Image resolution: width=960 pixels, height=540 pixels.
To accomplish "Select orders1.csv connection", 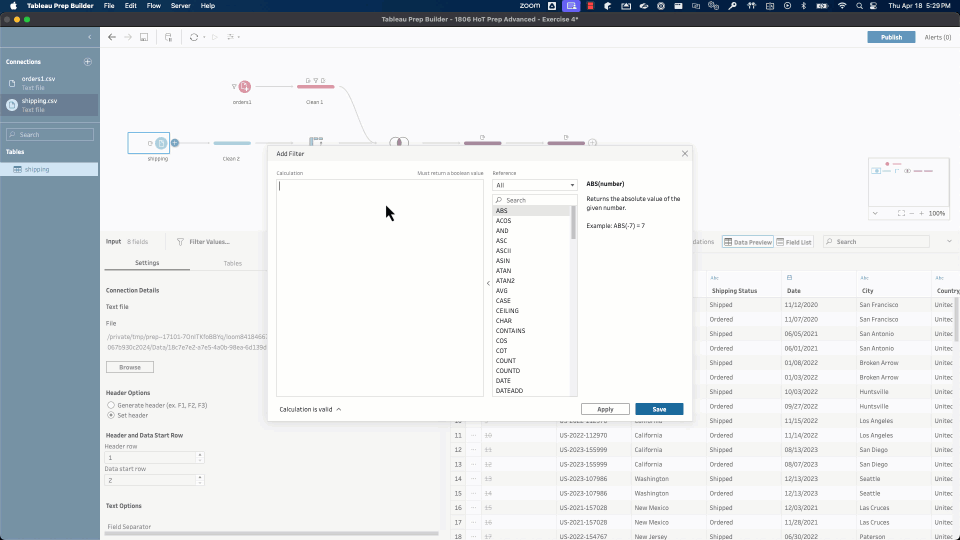I will click(x=49, y=83).
